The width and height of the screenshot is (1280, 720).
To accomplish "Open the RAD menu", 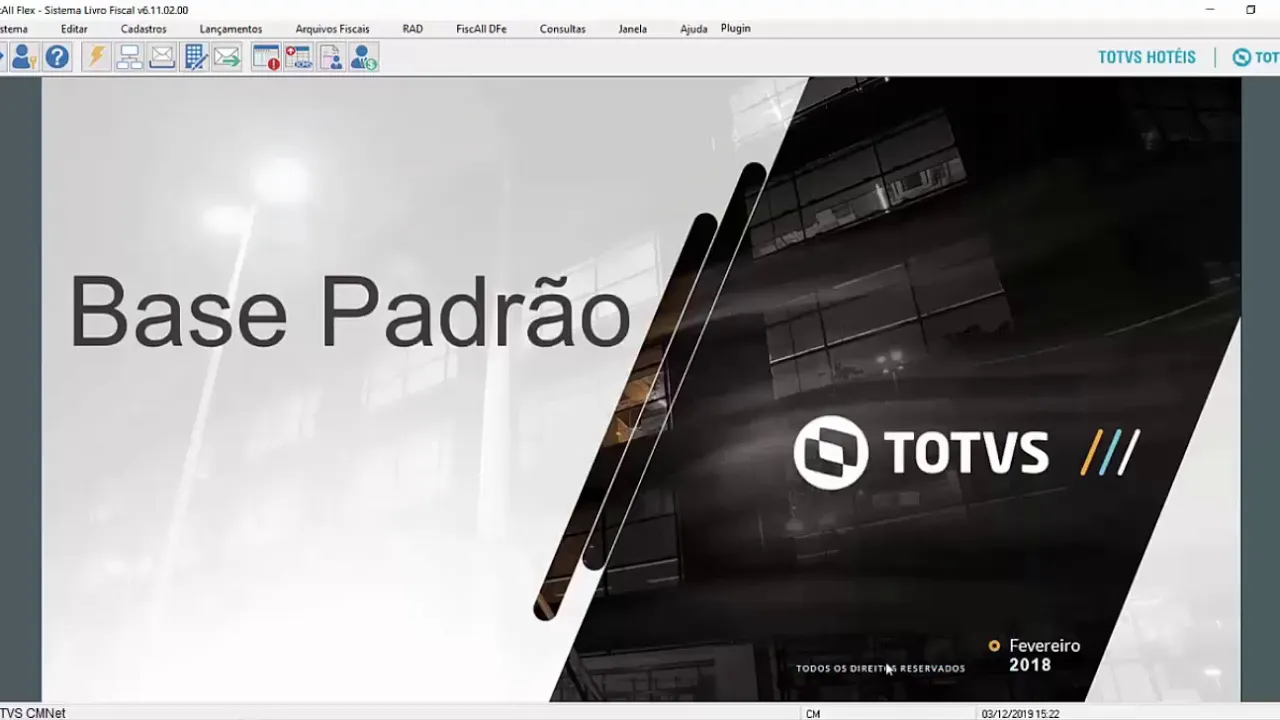I will click(413, 29).
